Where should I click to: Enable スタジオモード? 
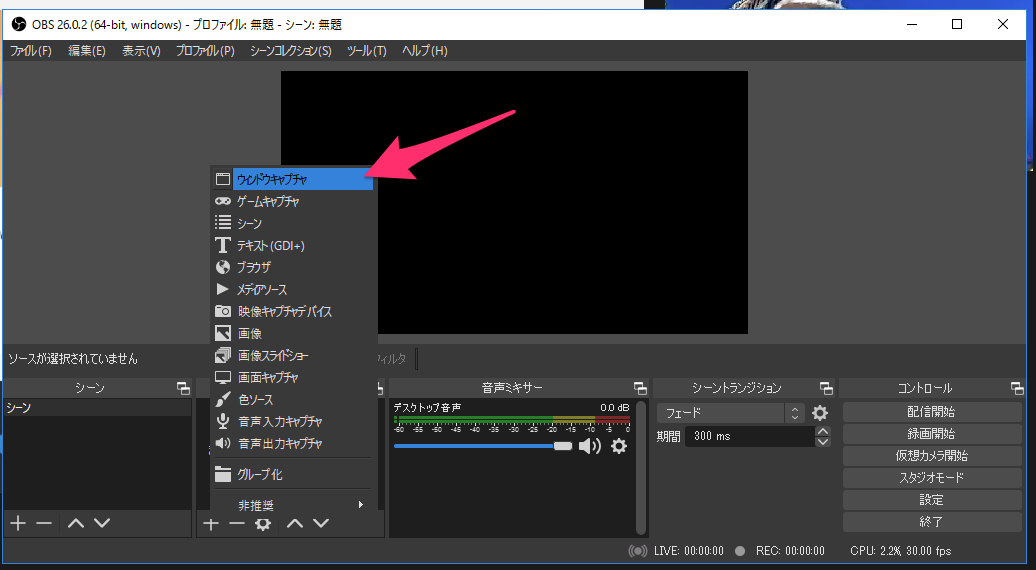[932, 478]
